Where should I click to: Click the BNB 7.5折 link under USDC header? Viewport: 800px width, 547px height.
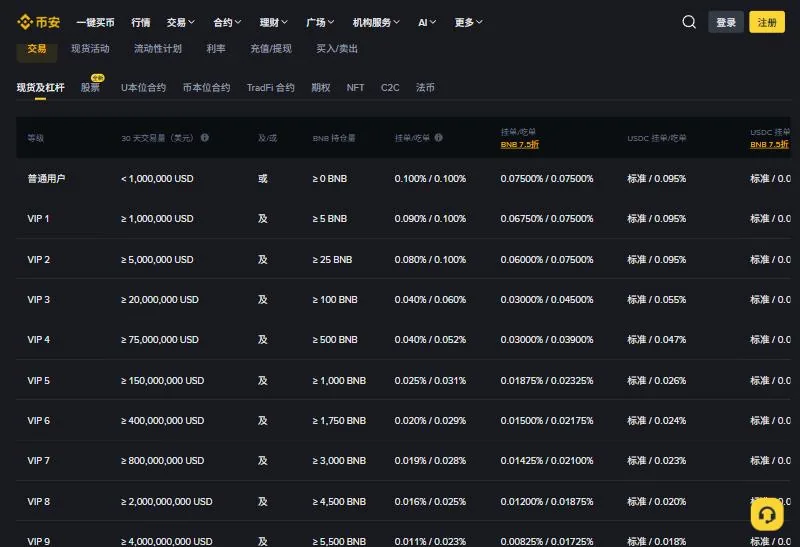tap(769, 145)
